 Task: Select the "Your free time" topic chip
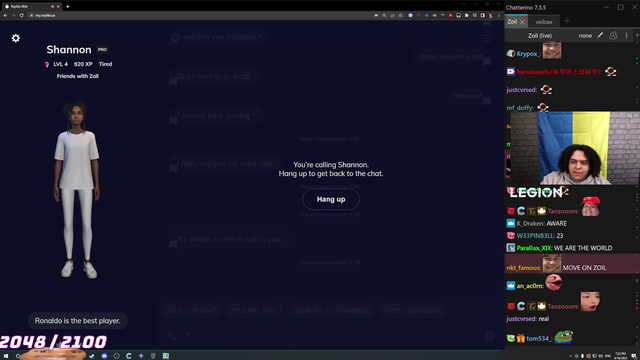(254, 310)
